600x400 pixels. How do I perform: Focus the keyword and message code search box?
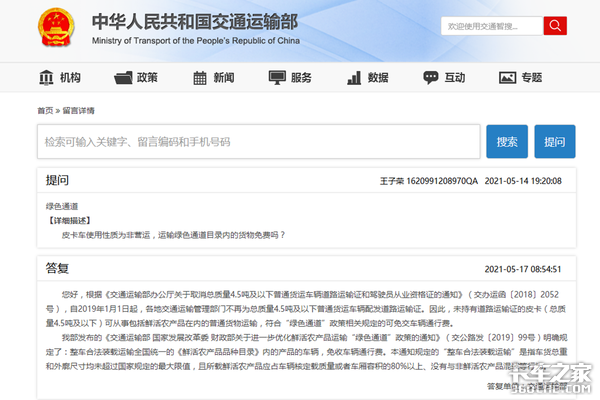(259, 142)
